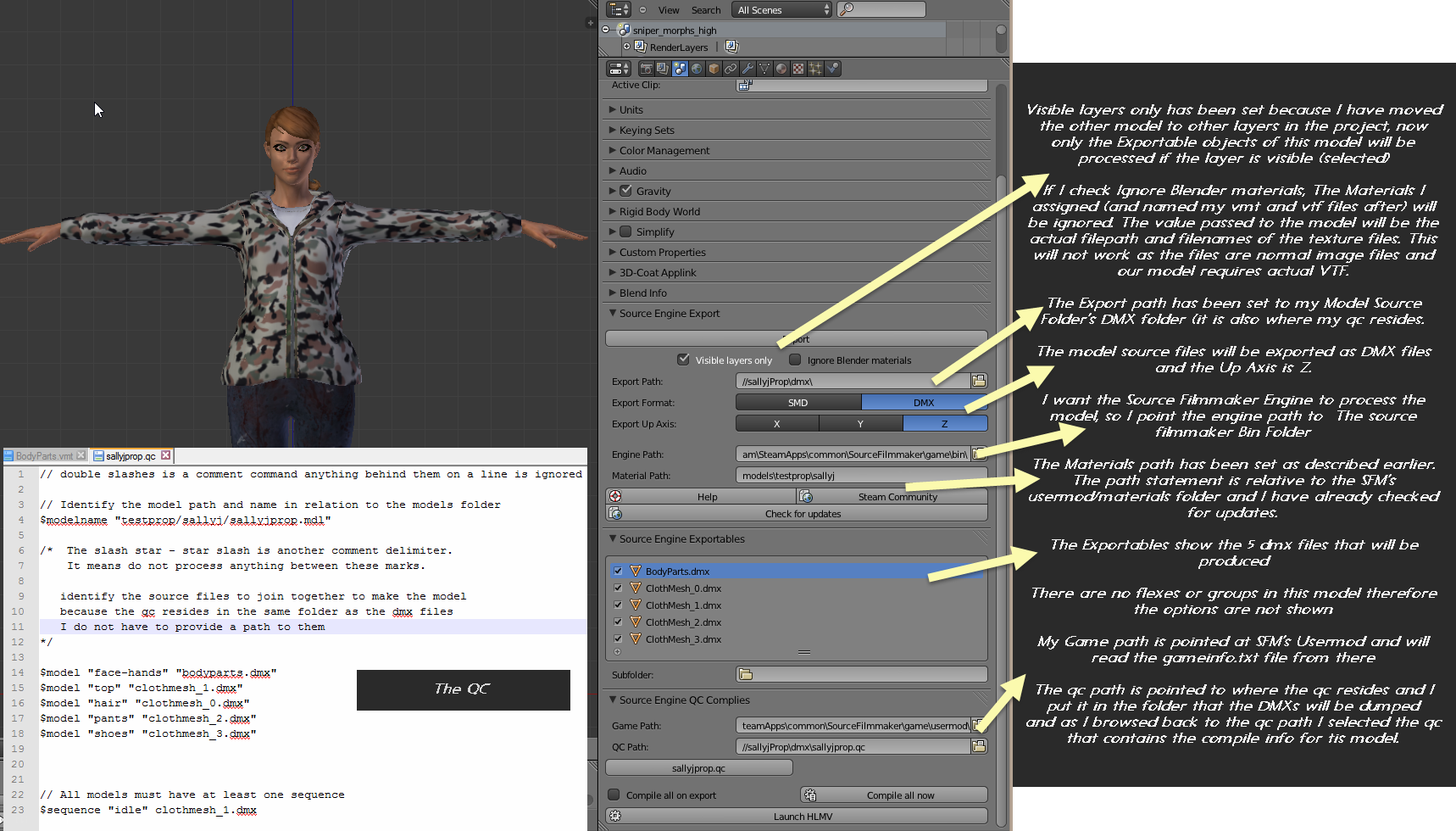Image resolution: width=1456 pixels, height=831 pixels.
Task: Click the Material Path input field
Action: [861, 475]
